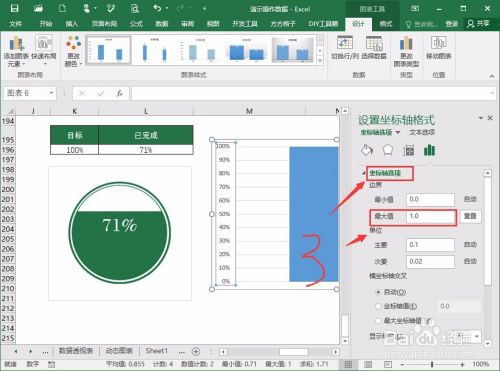Click the 选择数据 icon
Viewport: 500px width, 371px height.
pos(374,48)
